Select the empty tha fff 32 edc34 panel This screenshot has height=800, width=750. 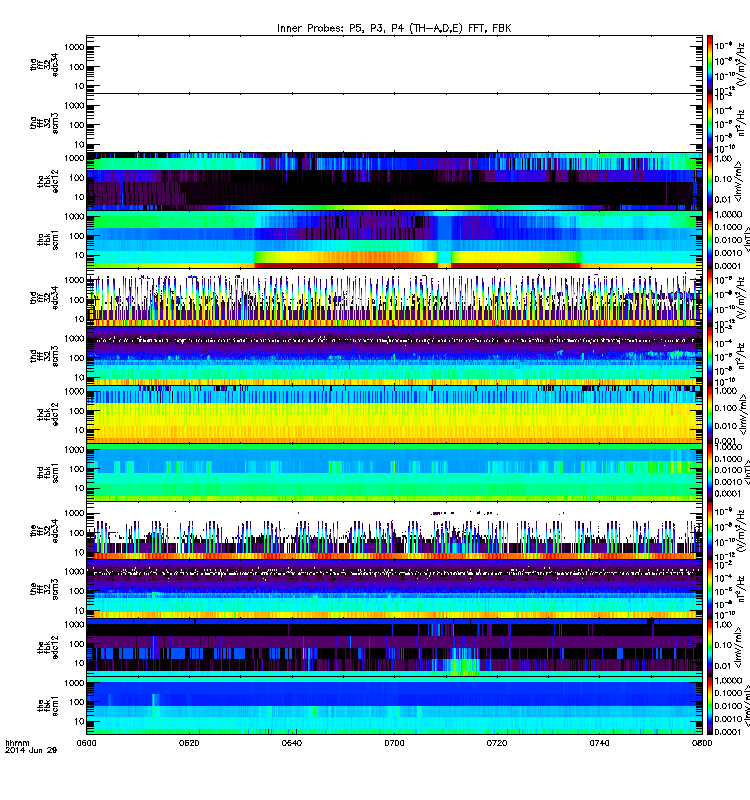[394, 64]
